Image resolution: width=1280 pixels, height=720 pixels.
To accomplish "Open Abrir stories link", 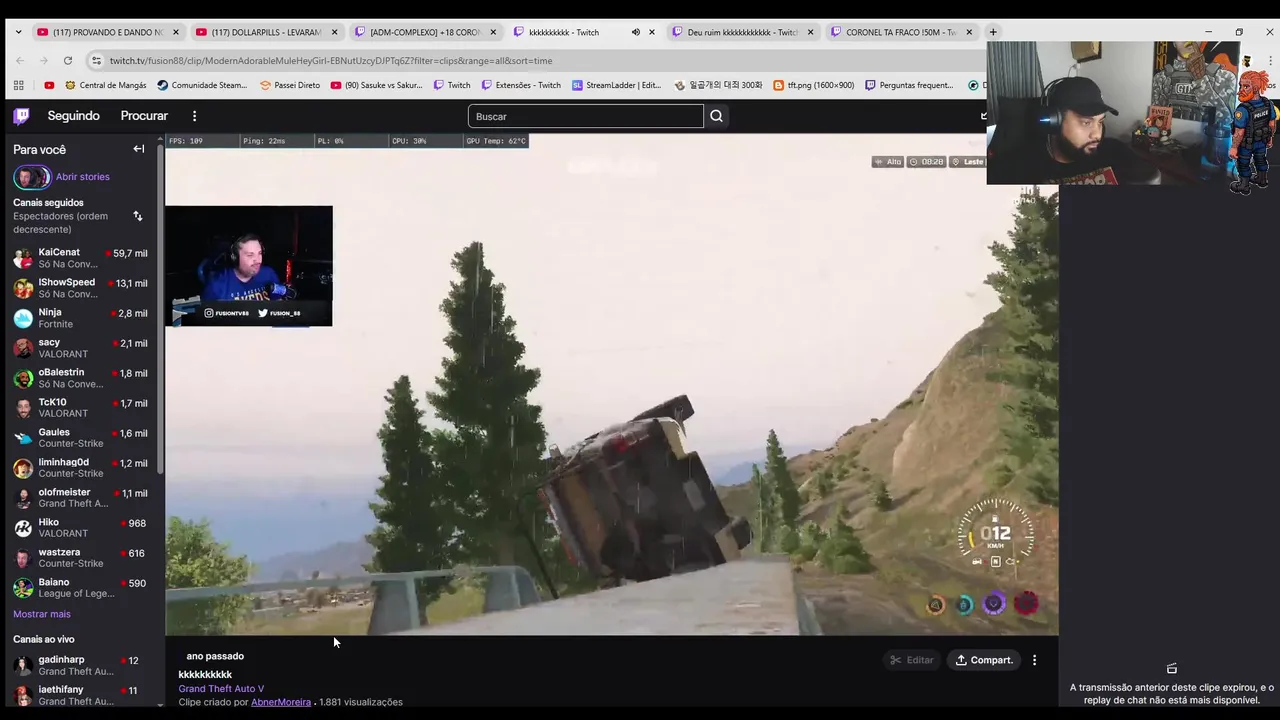I will pyautogui.click(x=83, y=177).
